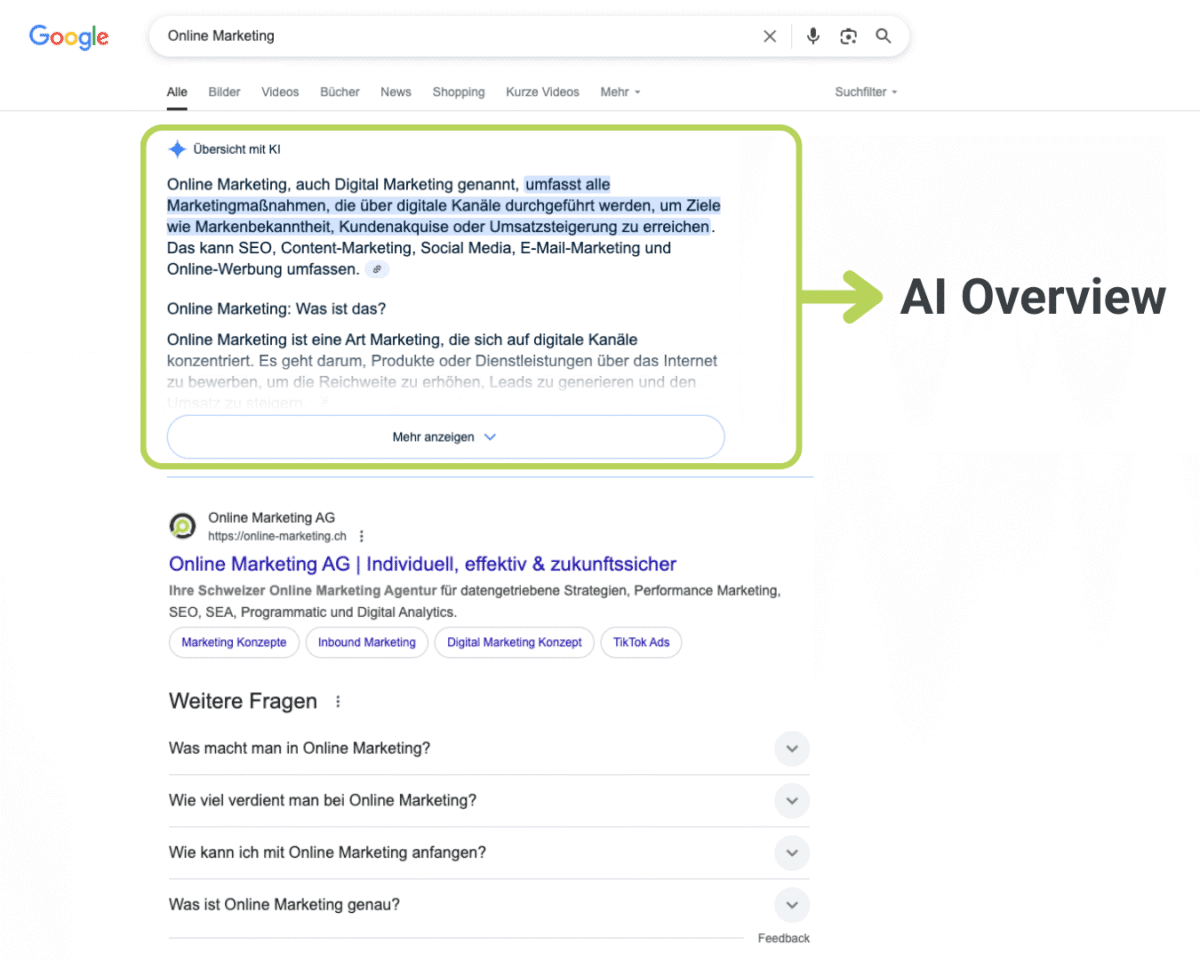Open Digital Marketing Konzept sitelink chip

coord(514,642)
